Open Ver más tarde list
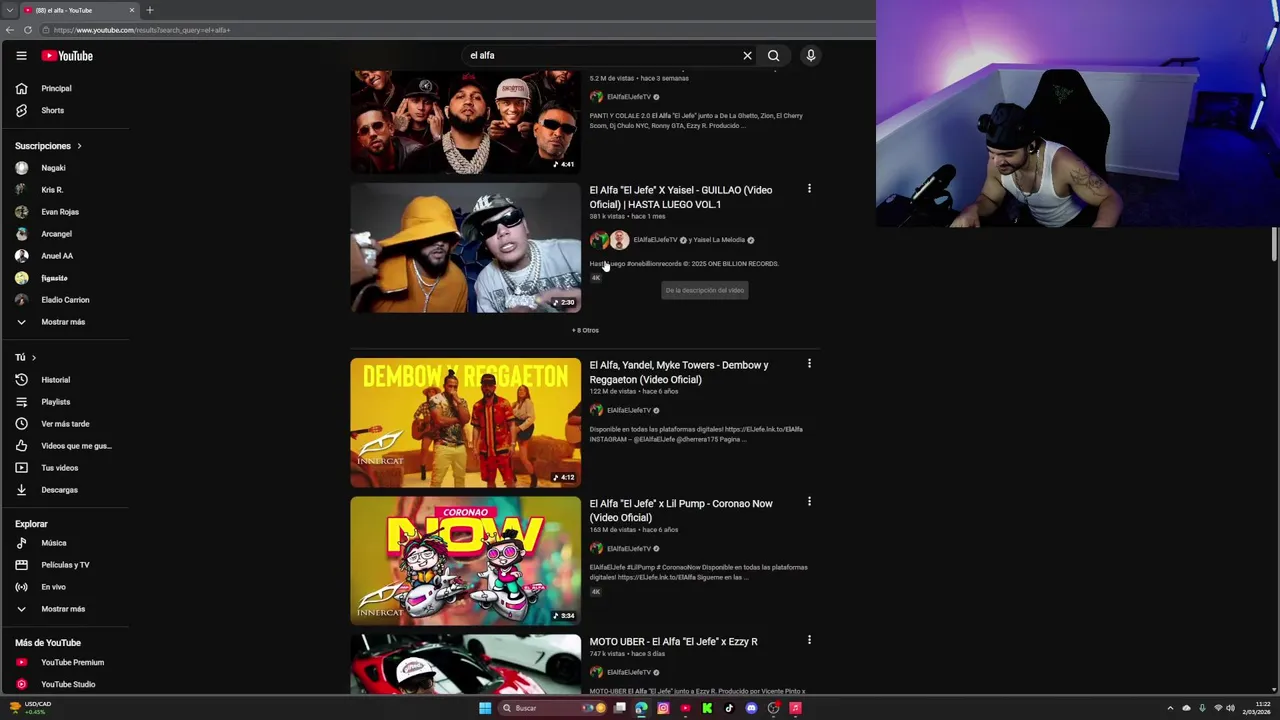This screenshot has height=720, width=1280. [x=65, y=424]
